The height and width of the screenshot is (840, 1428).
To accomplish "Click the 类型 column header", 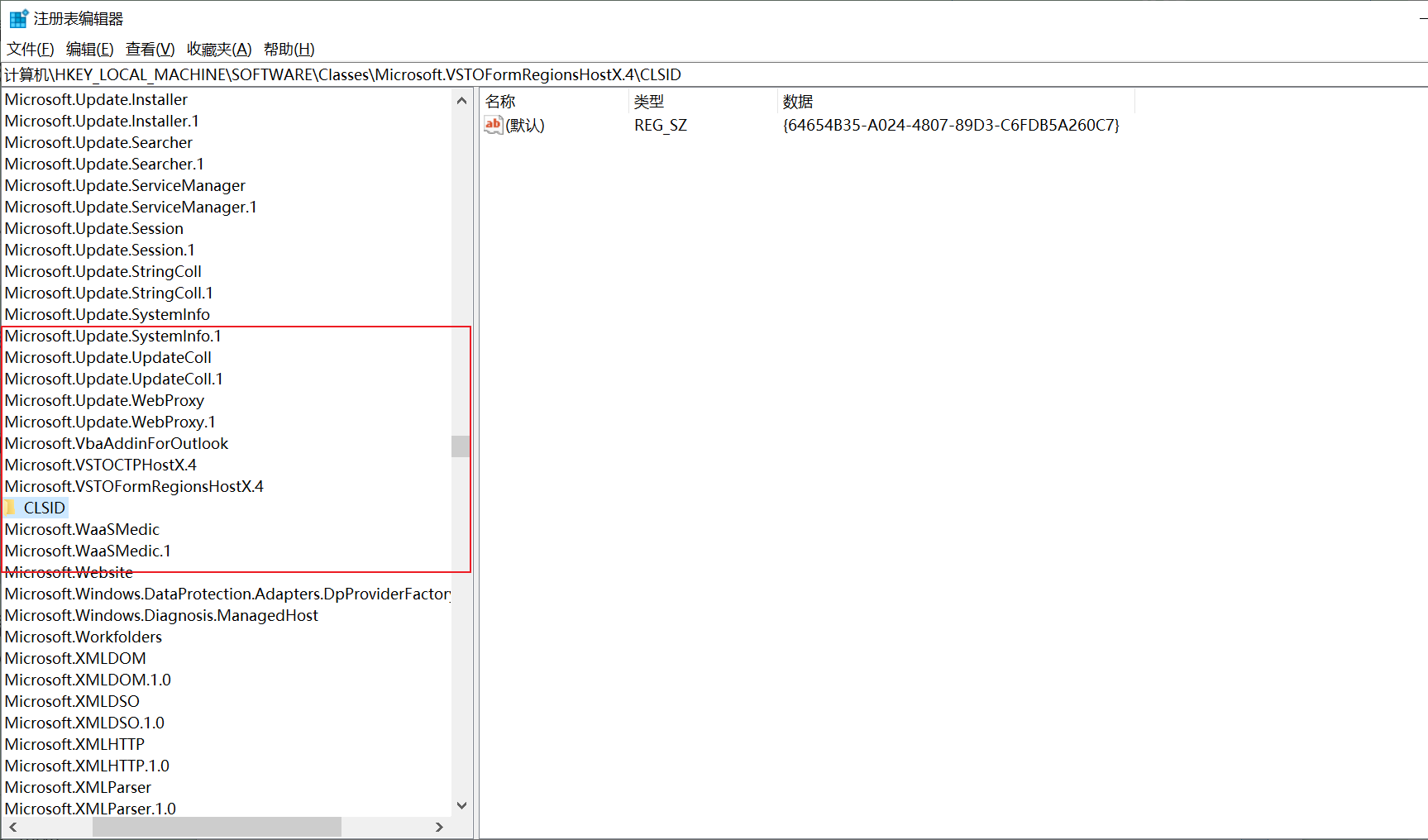I will 703,102.
